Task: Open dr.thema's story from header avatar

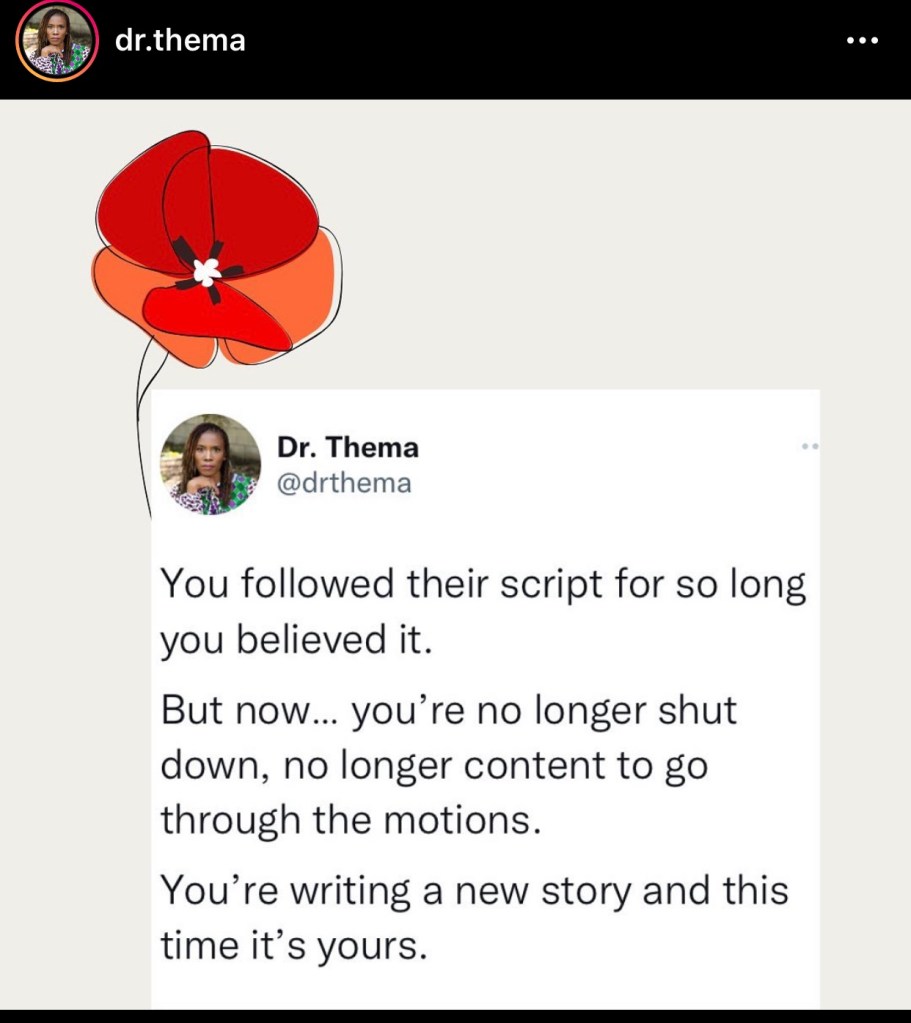Action: coord(57,41)
